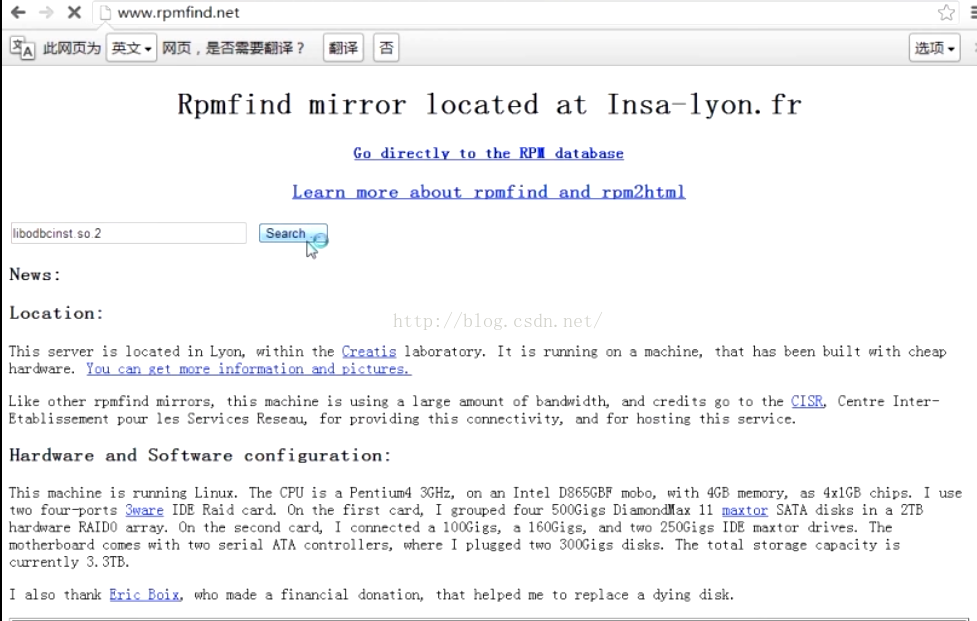Click the browser forward arrow
This screenshot has width=977, height=621.
pyautogui.click(x=46, y=12)
